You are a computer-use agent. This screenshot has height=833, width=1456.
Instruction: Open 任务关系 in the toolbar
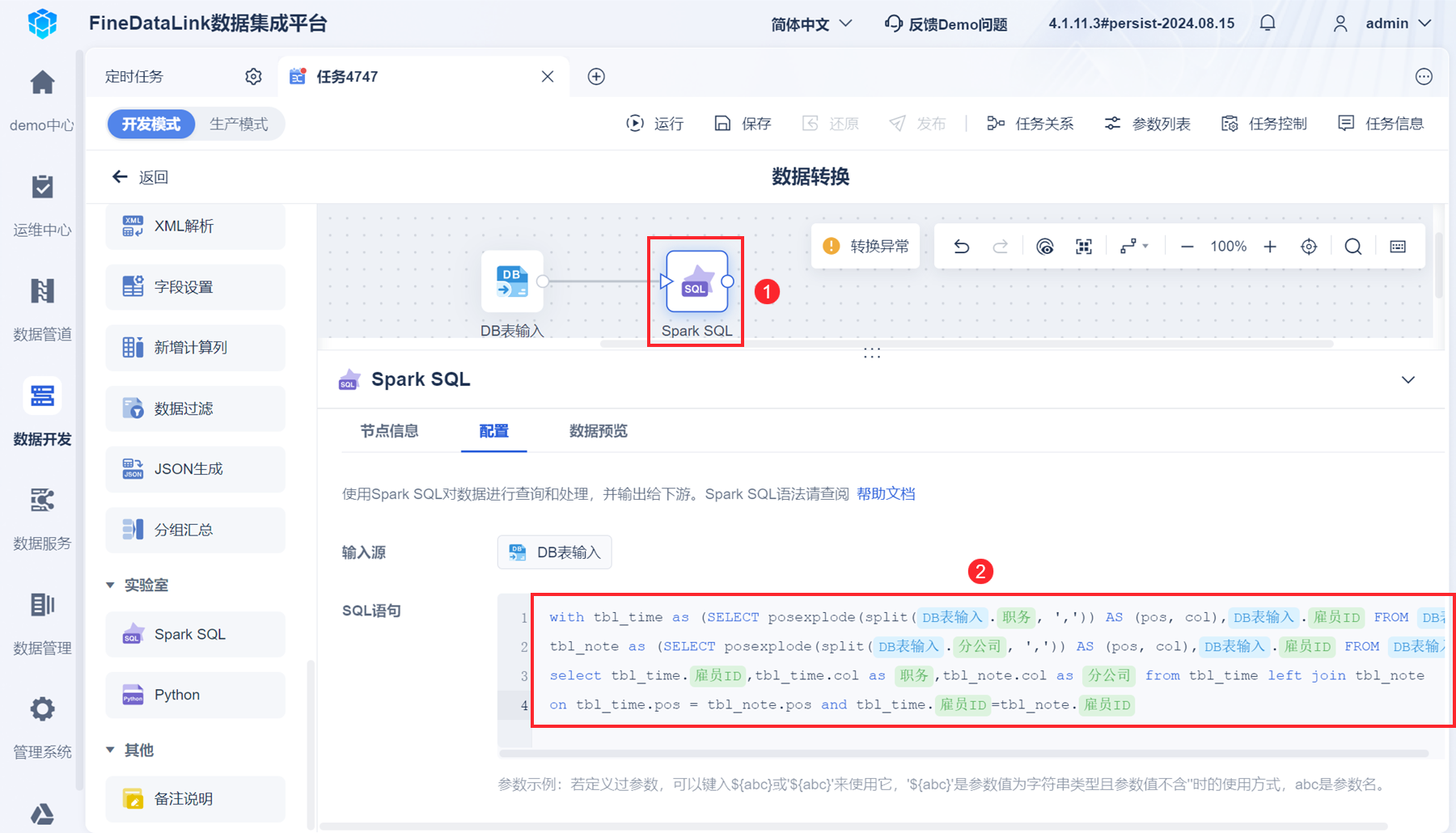tap(1030, 124)
